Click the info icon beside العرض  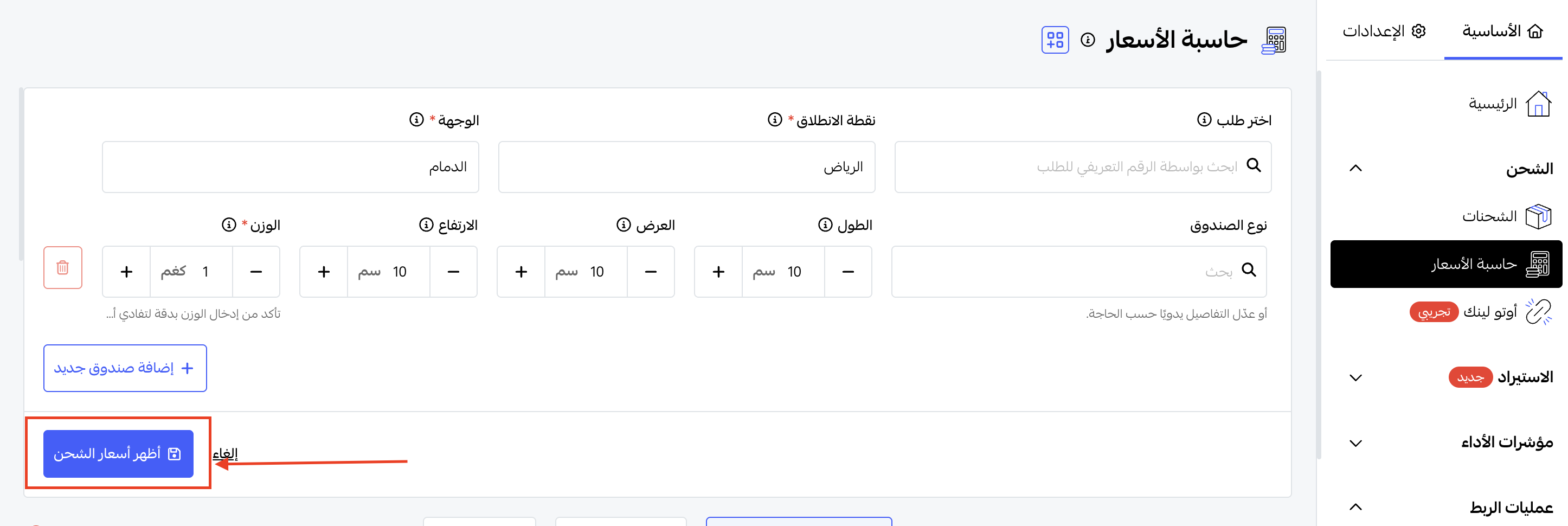click(624, 224)
